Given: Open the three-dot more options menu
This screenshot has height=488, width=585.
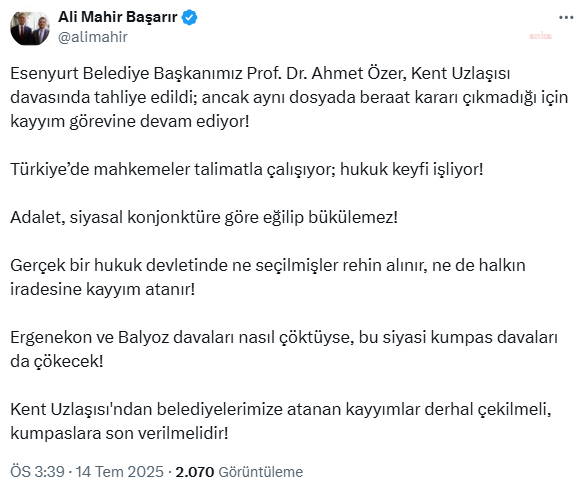Looking at the screenshot, I should pyautogui.click(x=566, y=17).
